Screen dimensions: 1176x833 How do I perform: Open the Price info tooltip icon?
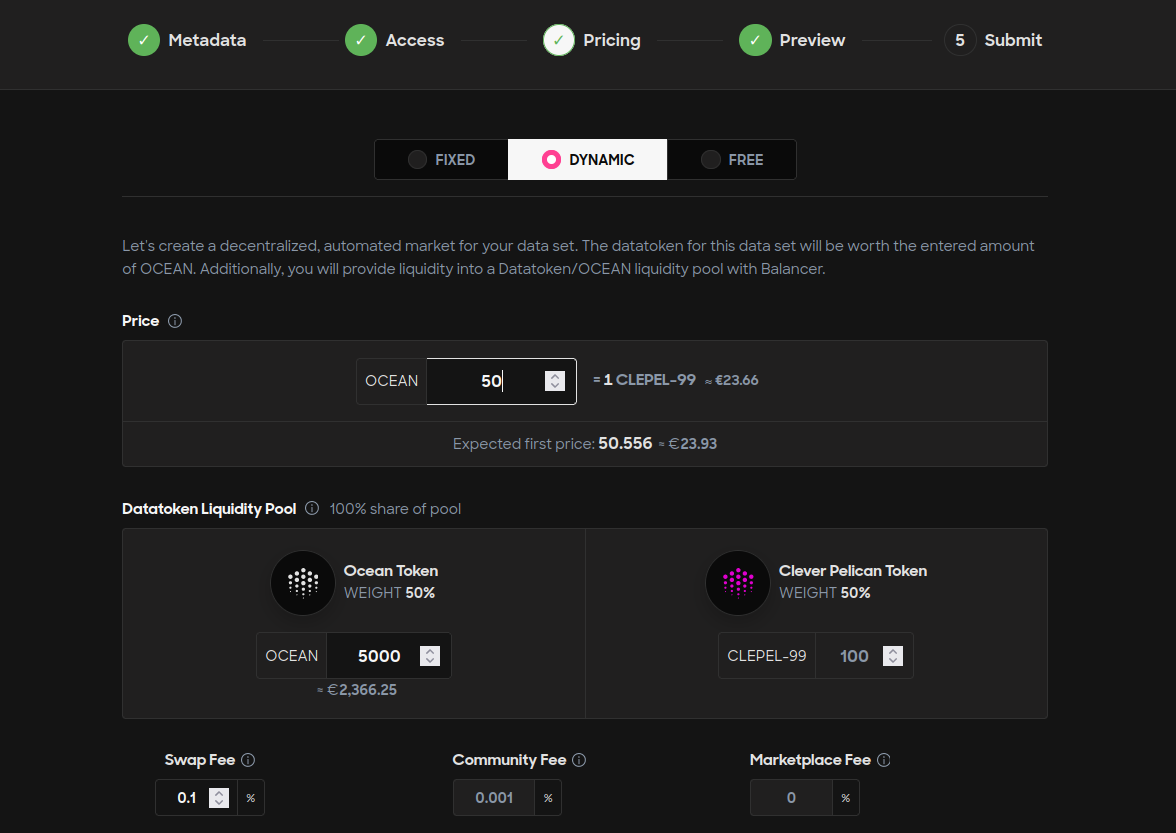tap(175, 321)
